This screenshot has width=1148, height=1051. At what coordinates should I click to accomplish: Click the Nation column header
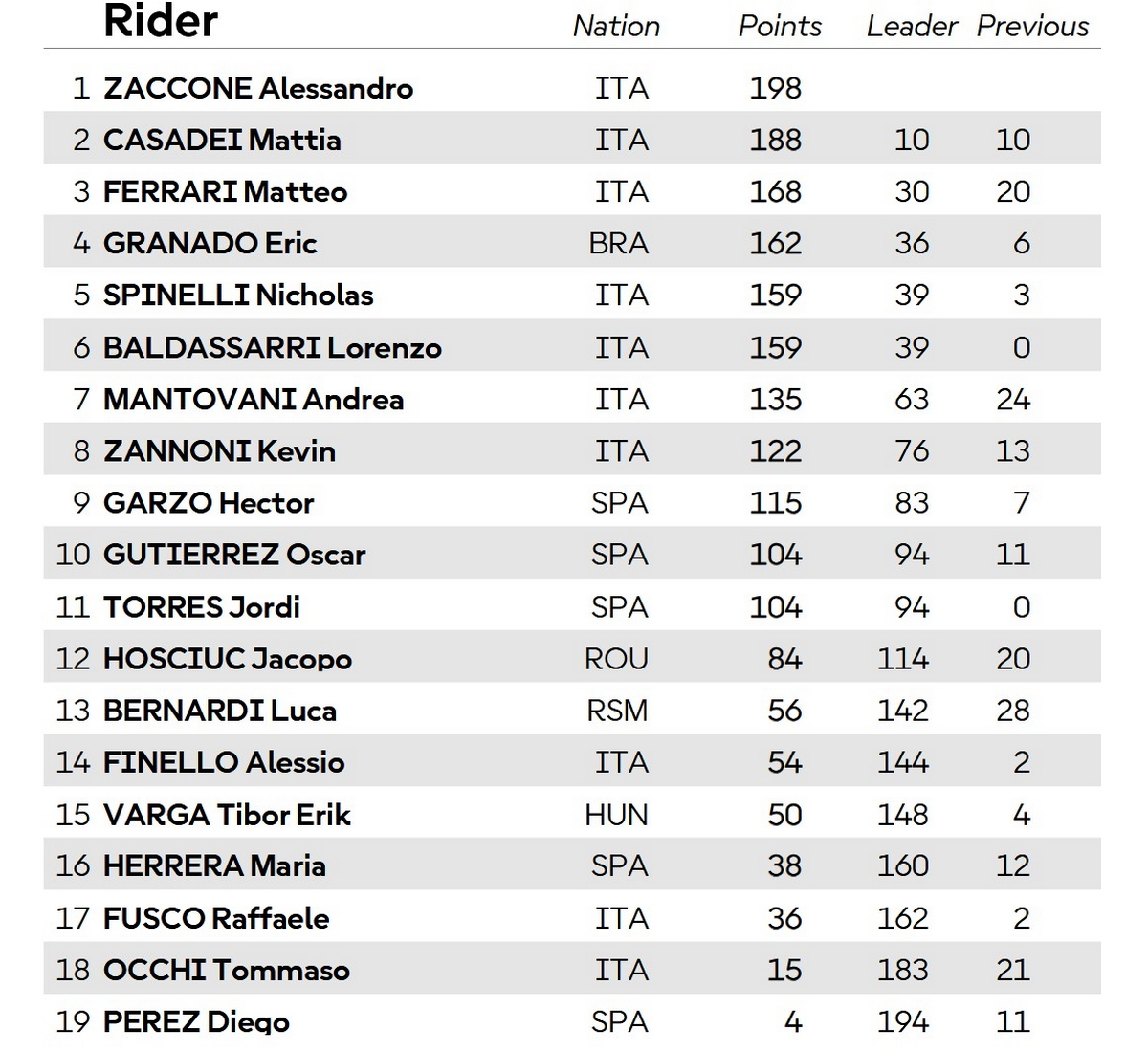(616, 26)
